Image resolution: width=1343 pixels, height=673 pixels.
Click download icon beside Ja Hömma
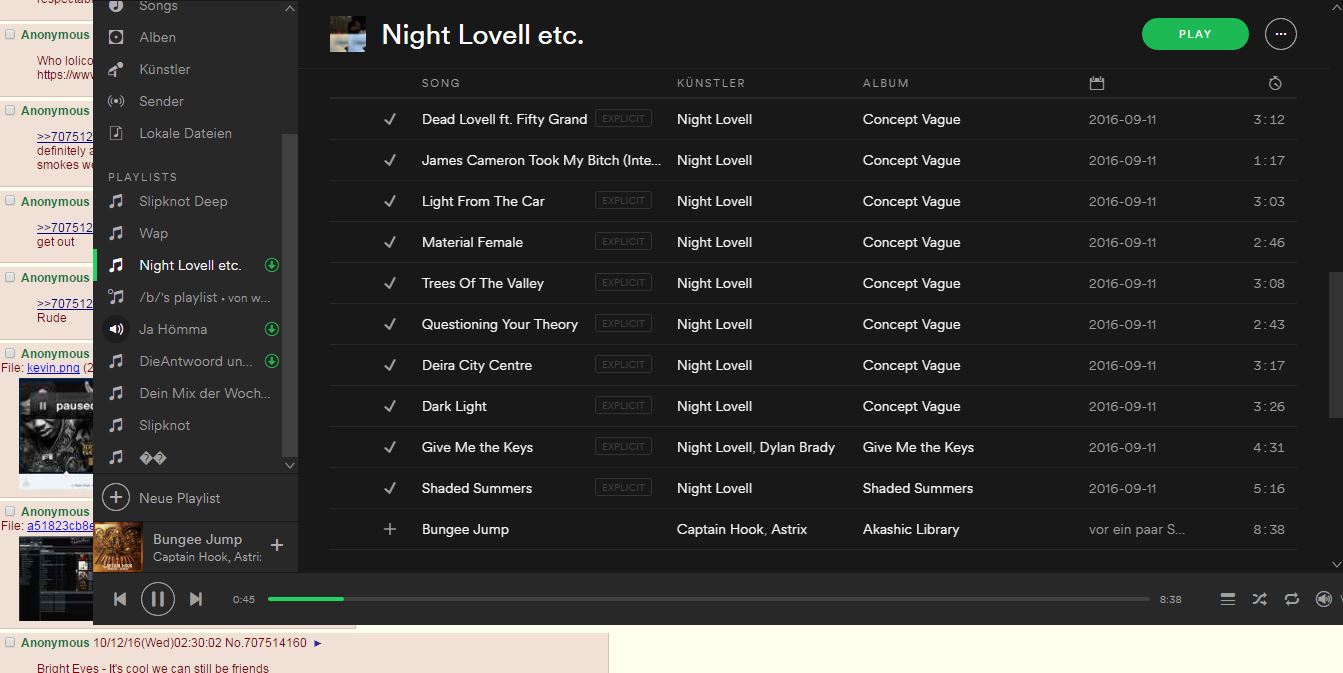pyautogui.click(x=271, y=329)
